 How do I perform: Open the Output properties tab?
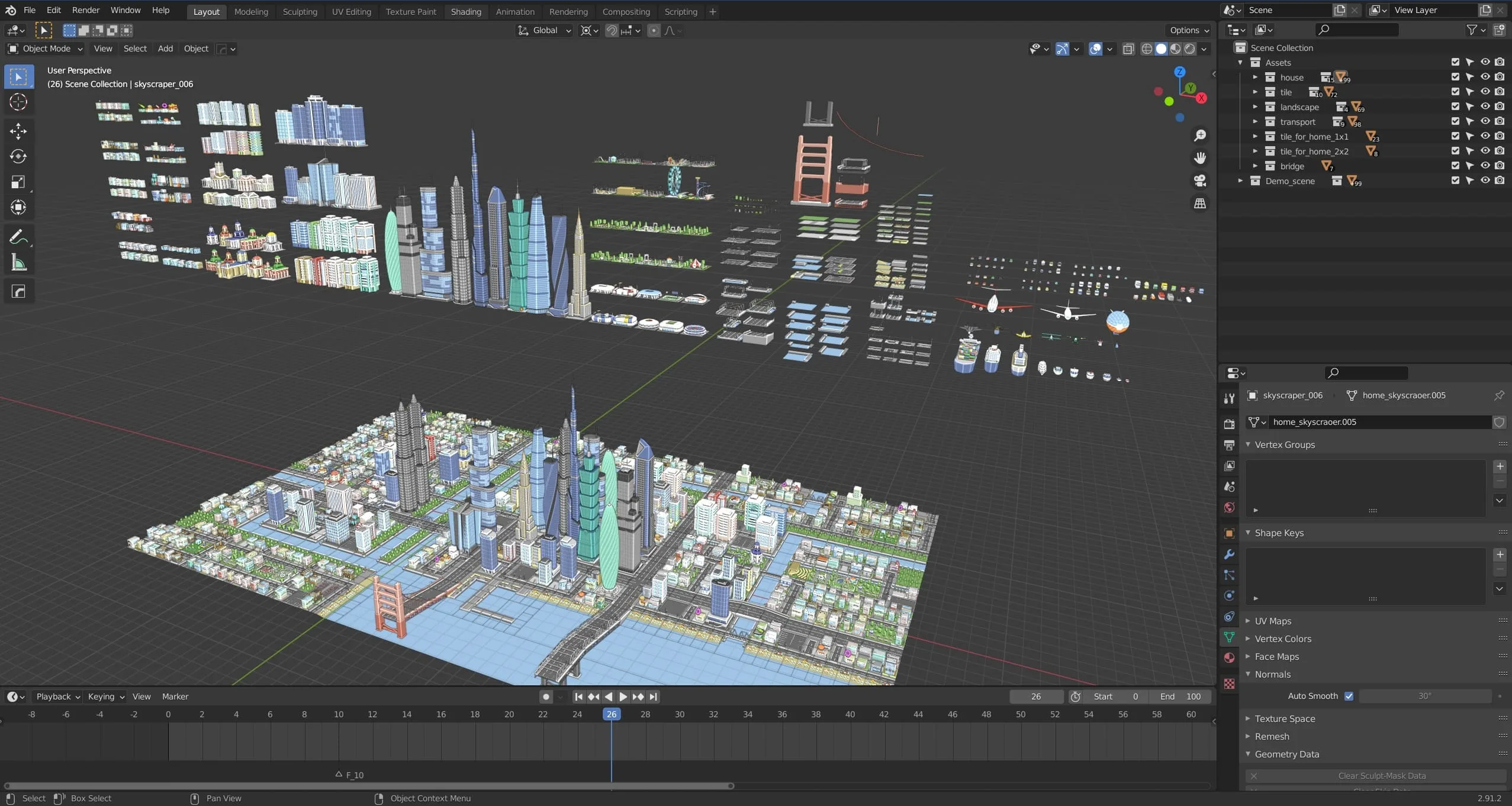point(1230,445)
